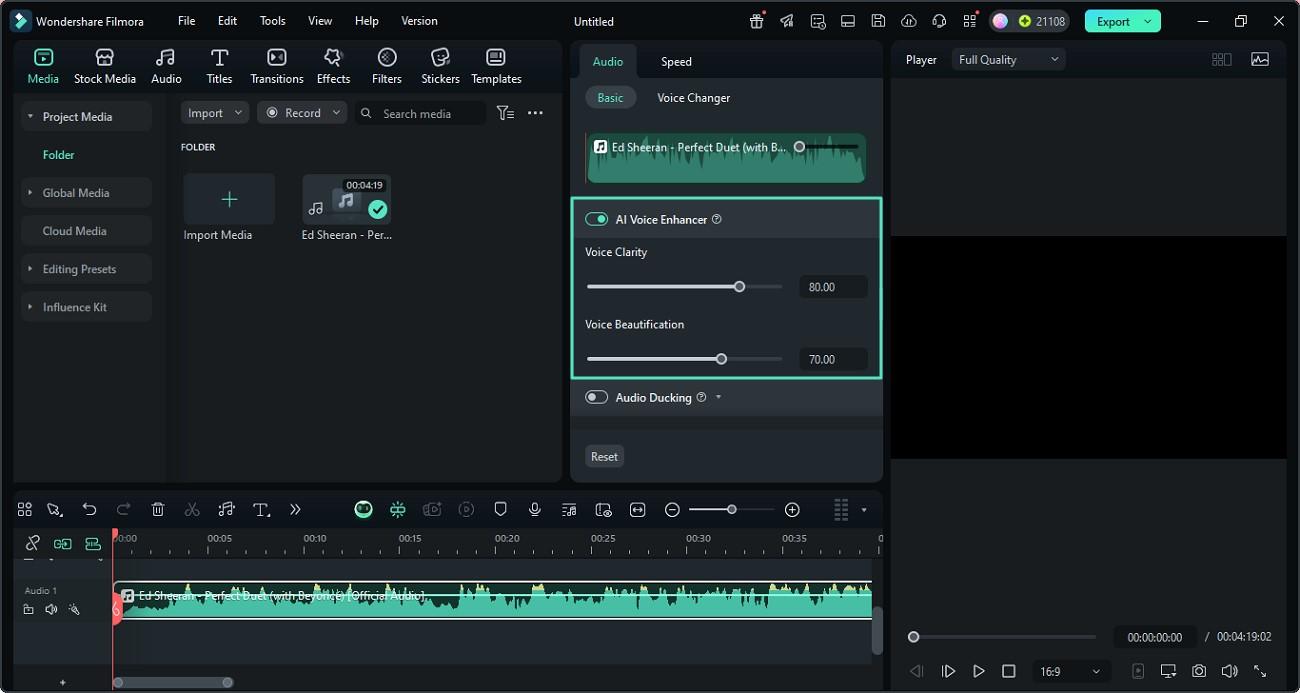Screen dimensions: 1300x693
Task: Open the Stickers panel
Action: [x=440, y=66]
